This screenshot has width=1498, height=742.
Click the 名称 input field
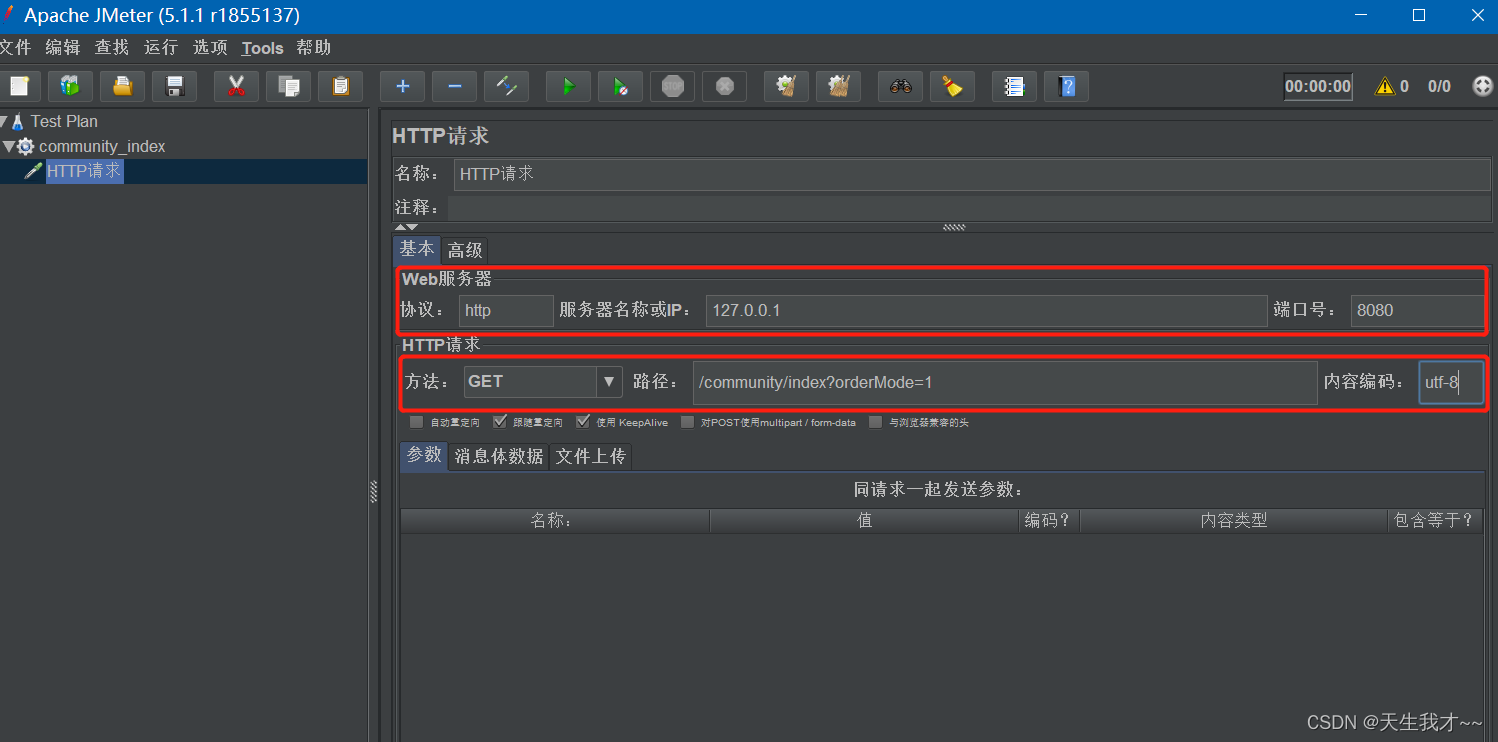pos(971,174)
